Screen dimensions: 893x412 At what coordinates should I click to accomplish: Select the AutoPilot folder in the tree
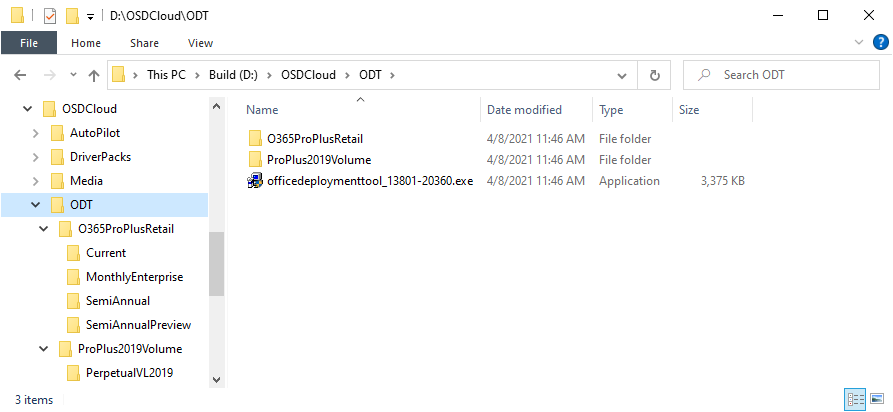(x=95, y=133)
